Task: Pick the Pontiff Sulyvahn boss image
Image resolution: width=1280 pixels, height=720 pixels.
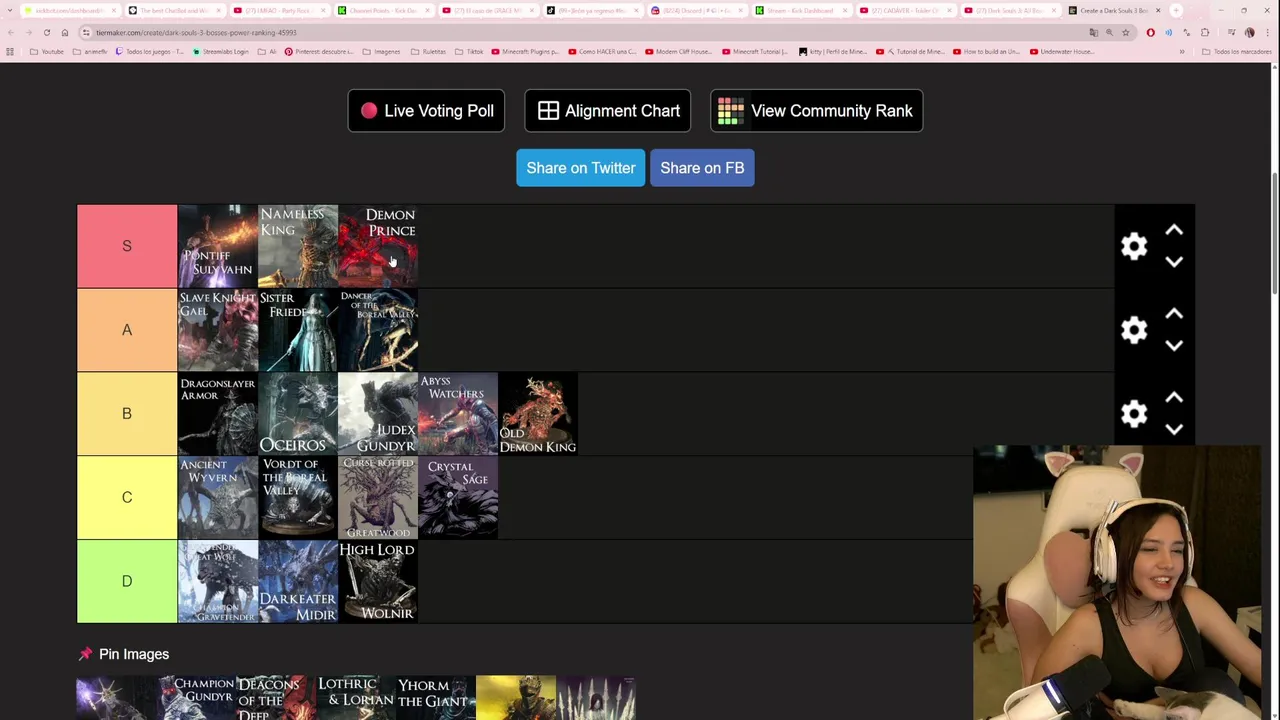Action: pyautogui.click(x=218, y=246)
